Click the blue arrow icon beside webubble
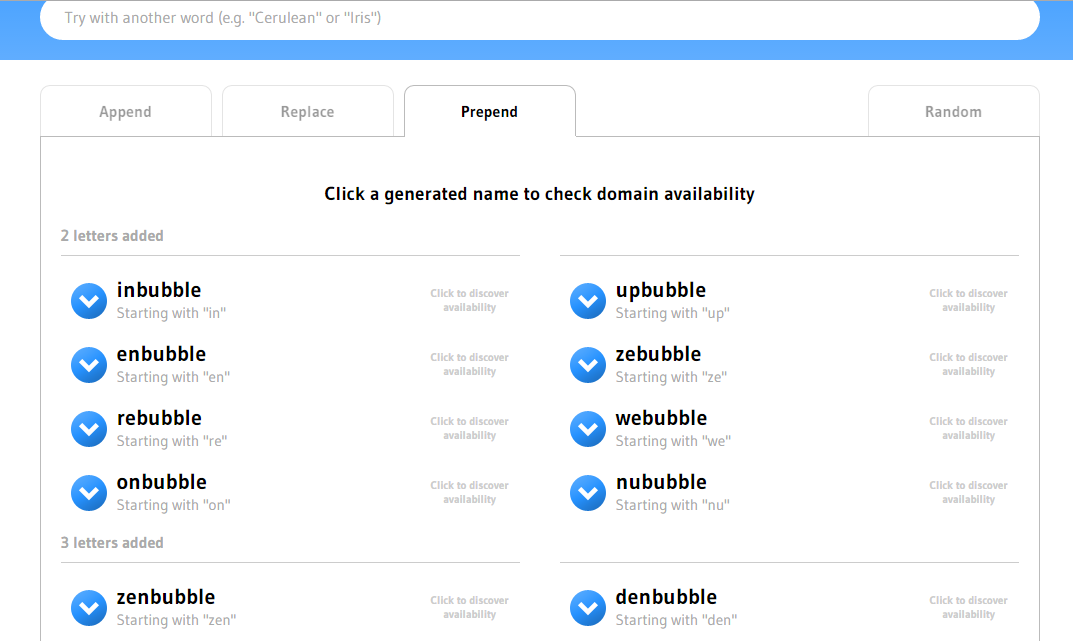 [588, 429]
